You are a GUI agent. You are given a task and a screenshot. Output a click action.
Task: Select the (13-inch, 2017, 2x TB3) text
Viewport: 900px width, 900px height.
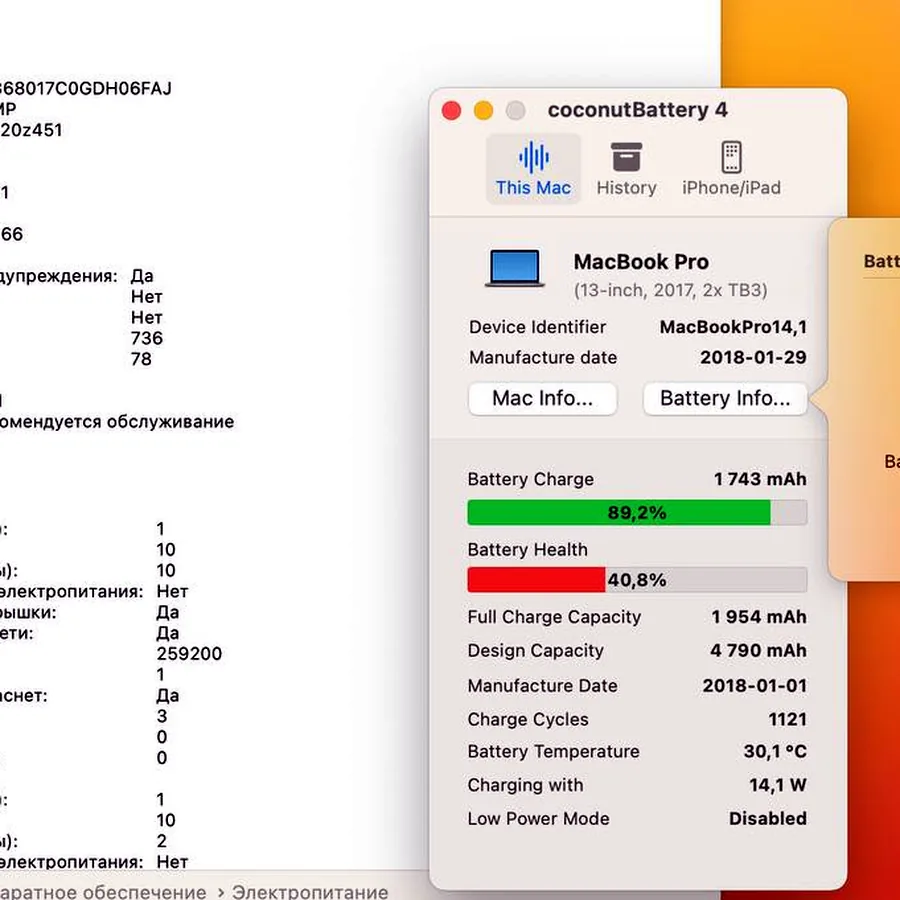670,290
